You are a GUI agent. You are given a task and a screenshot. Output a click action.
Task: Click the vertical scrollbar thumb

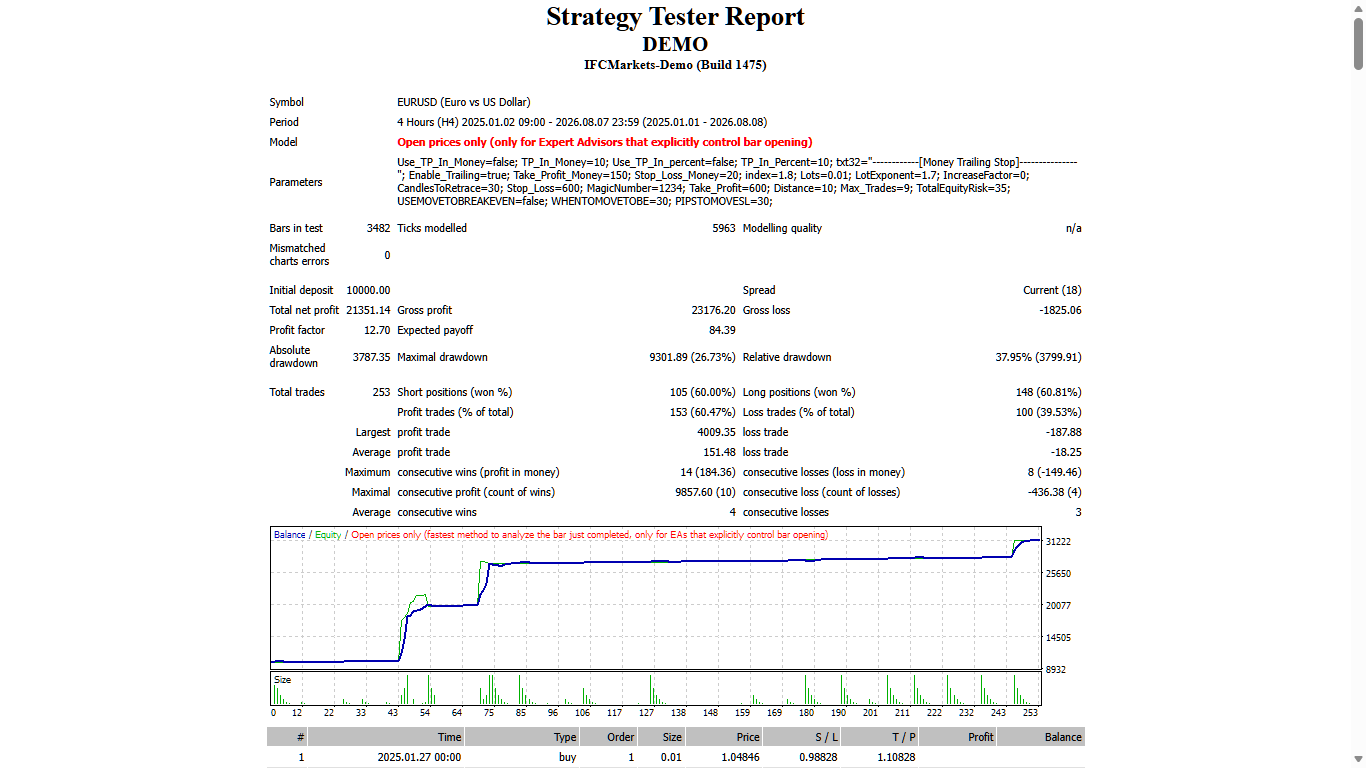(x=1358, y=42)
